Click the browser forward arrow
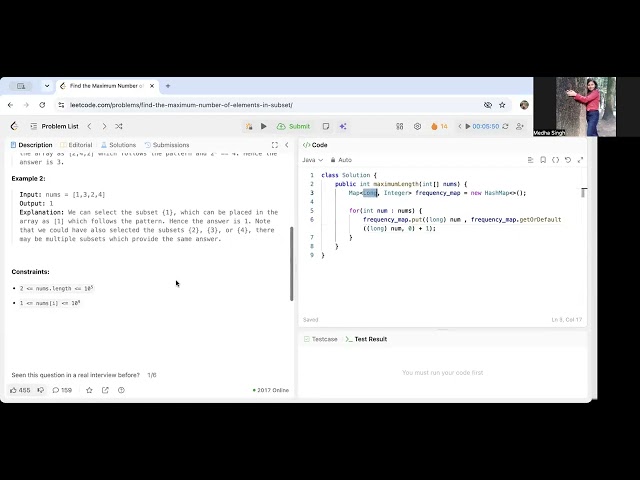The image size is (640, 480). pyautogui.click(x=26, y=105)
